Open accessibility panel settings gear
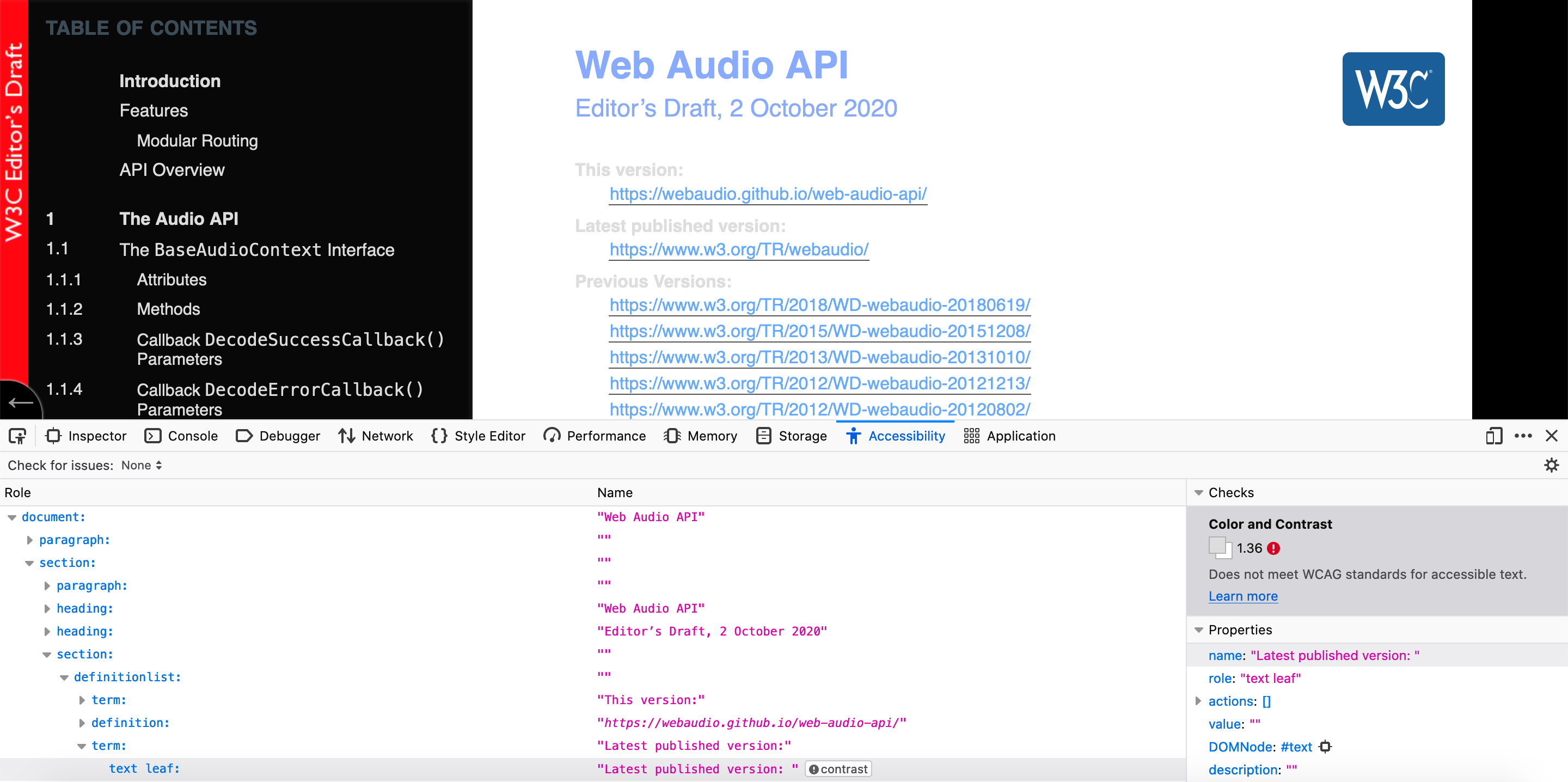This screenshot has width=1568, height=782. pos(1551,465)
